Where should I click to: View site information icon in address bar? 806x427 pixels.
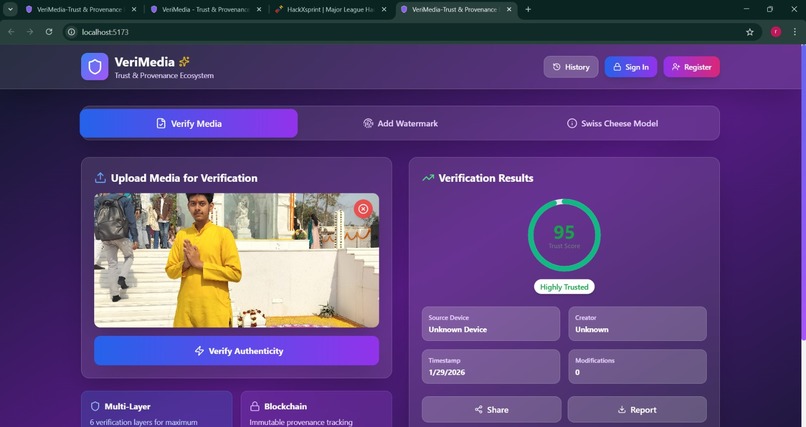[71, 32]
